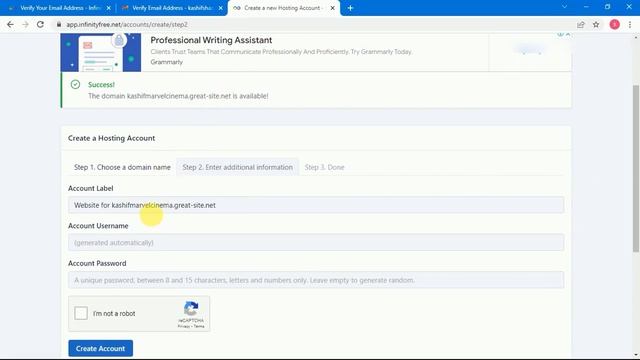640x360 pixels.
Task: Click the domain available success message text
Action: (178, 96)
